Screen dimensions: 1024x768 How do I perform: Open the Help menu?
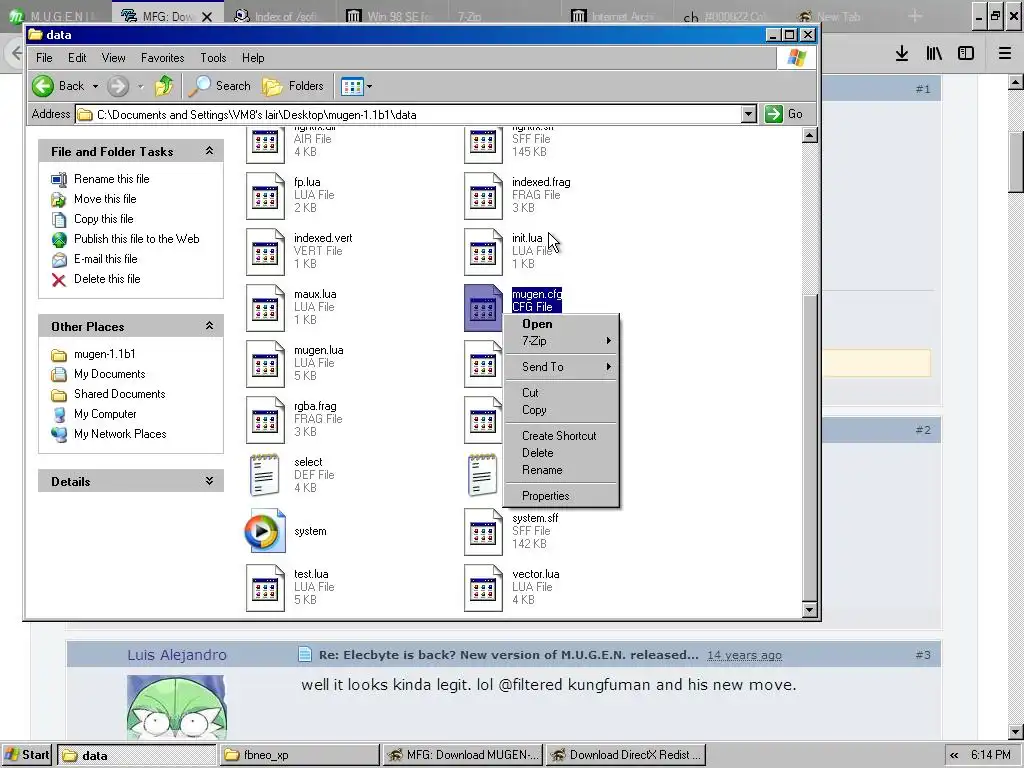tap(253, 57)
